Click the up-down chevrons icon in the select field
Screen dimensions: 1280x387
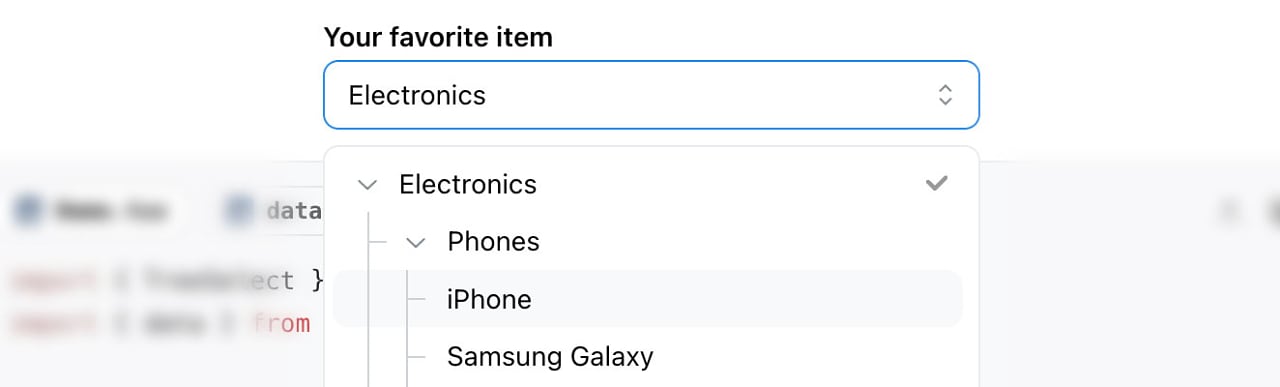[x=945, y=95]
